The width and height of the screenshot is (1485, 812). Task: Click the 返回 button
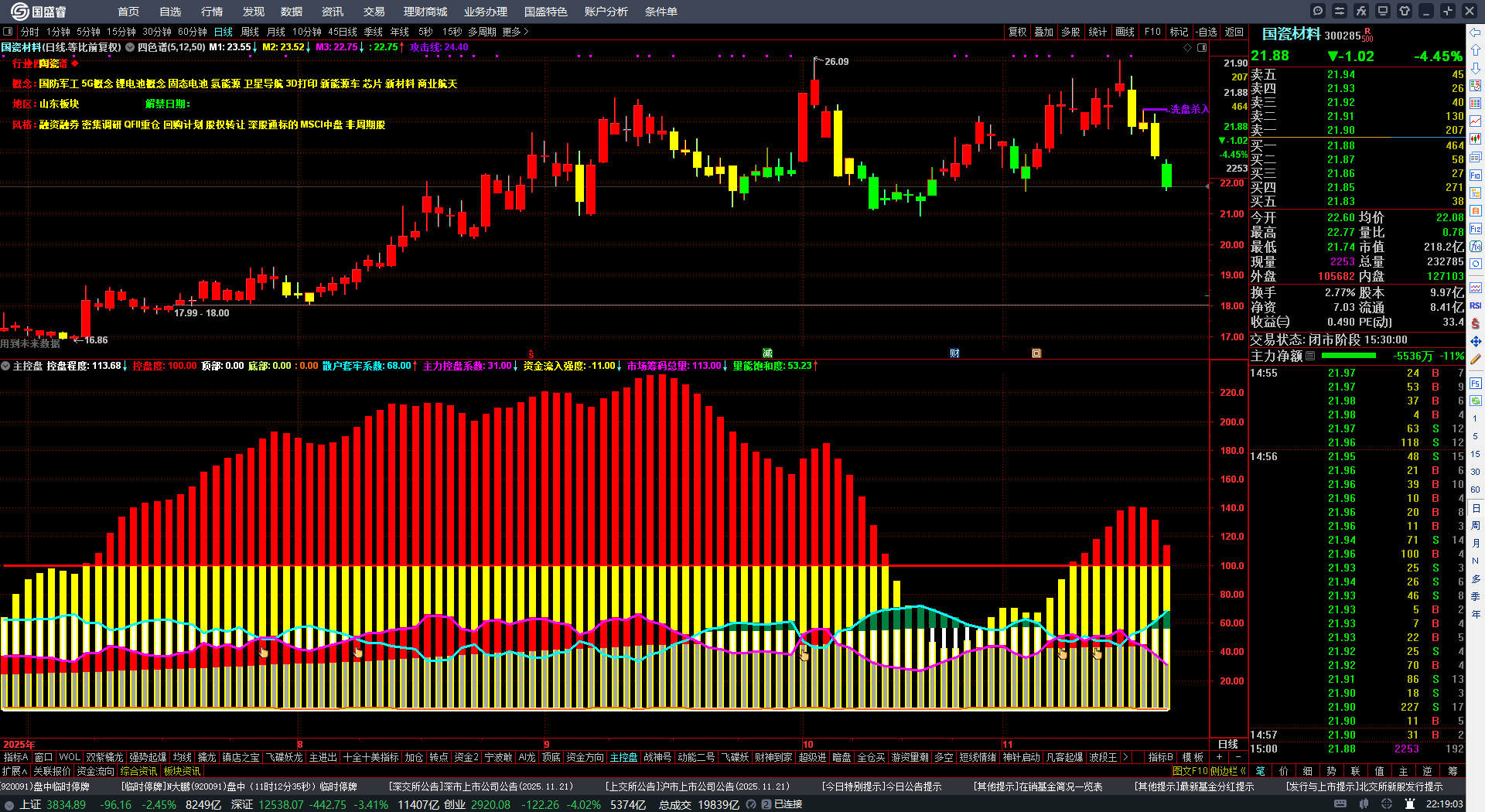click(x=1234, y=32)
